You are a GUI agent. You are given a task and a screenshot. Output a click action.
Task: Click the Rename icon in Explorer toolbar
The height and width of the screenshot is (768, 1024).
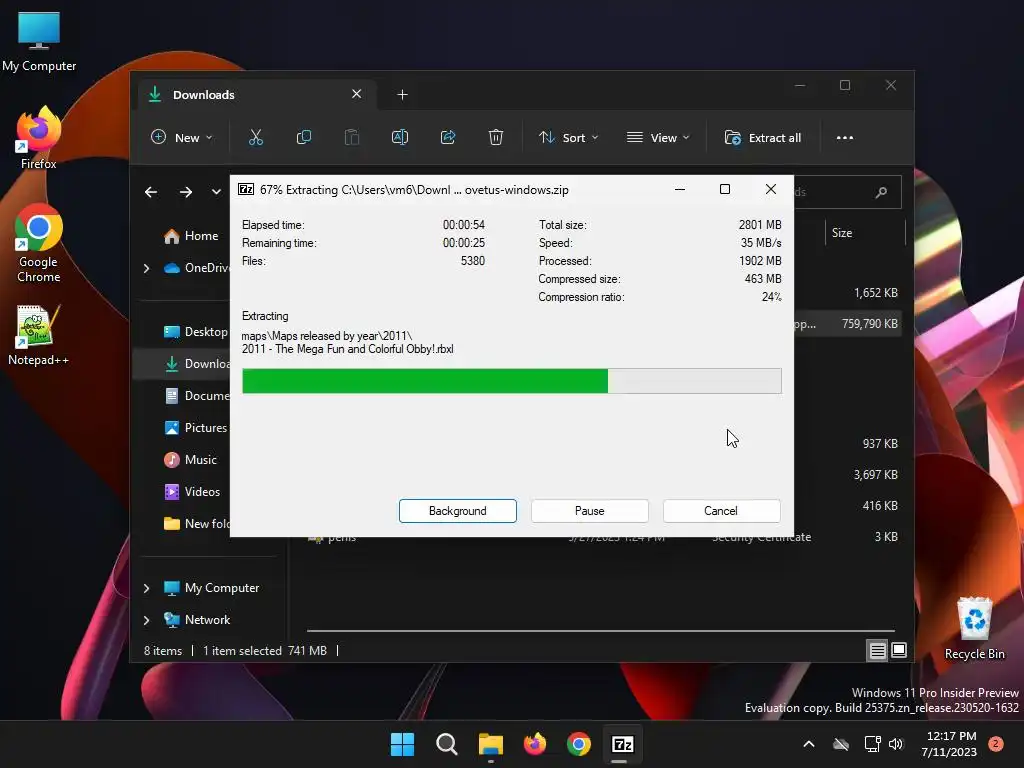[x=400, y=137]
